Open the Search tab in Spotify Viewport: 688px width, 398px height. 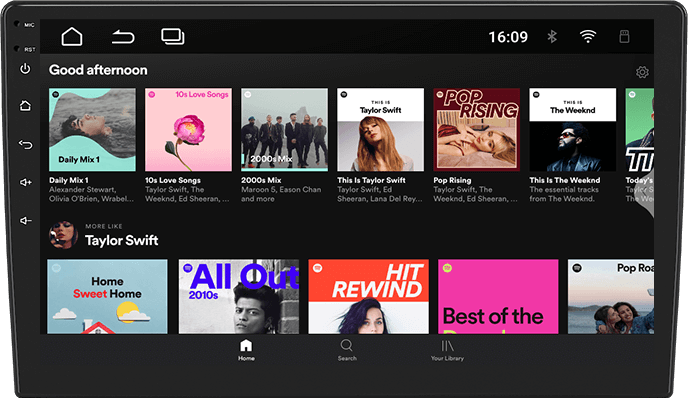(347, 350)
